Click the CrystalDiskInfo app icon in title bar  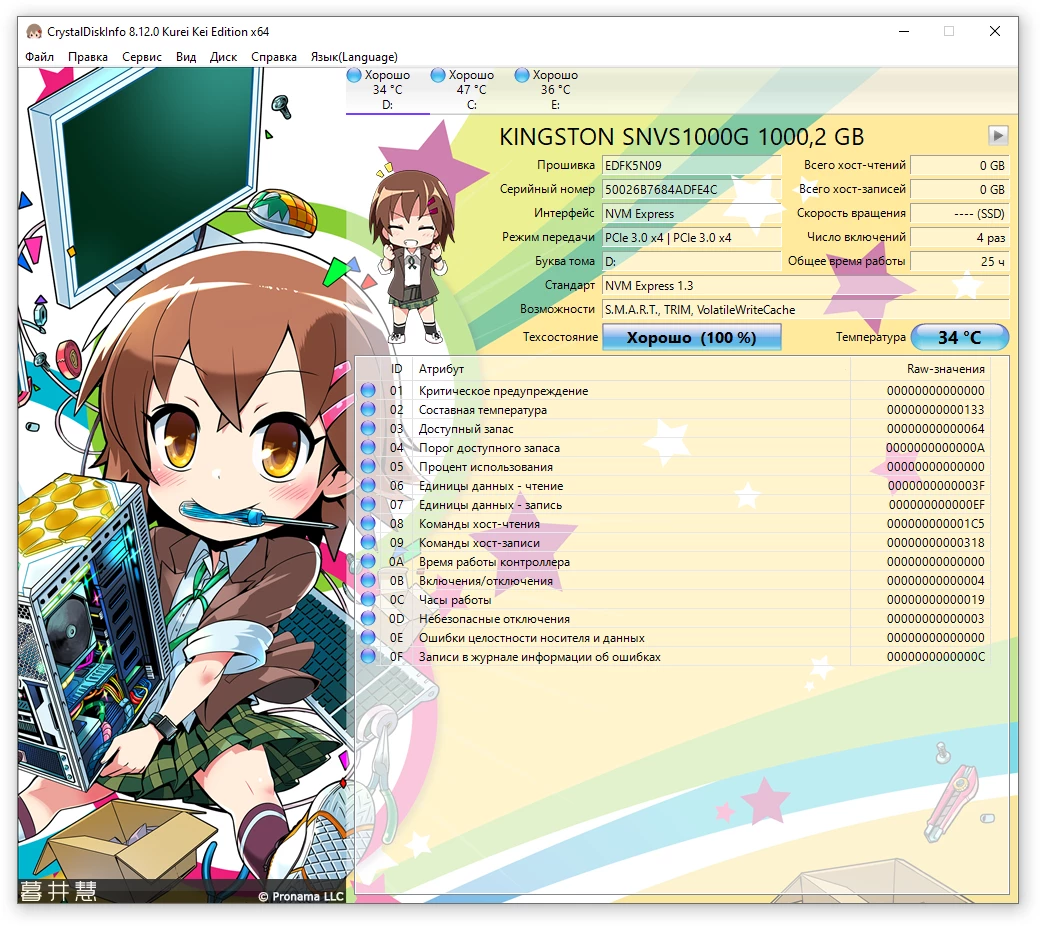point(34,31)
